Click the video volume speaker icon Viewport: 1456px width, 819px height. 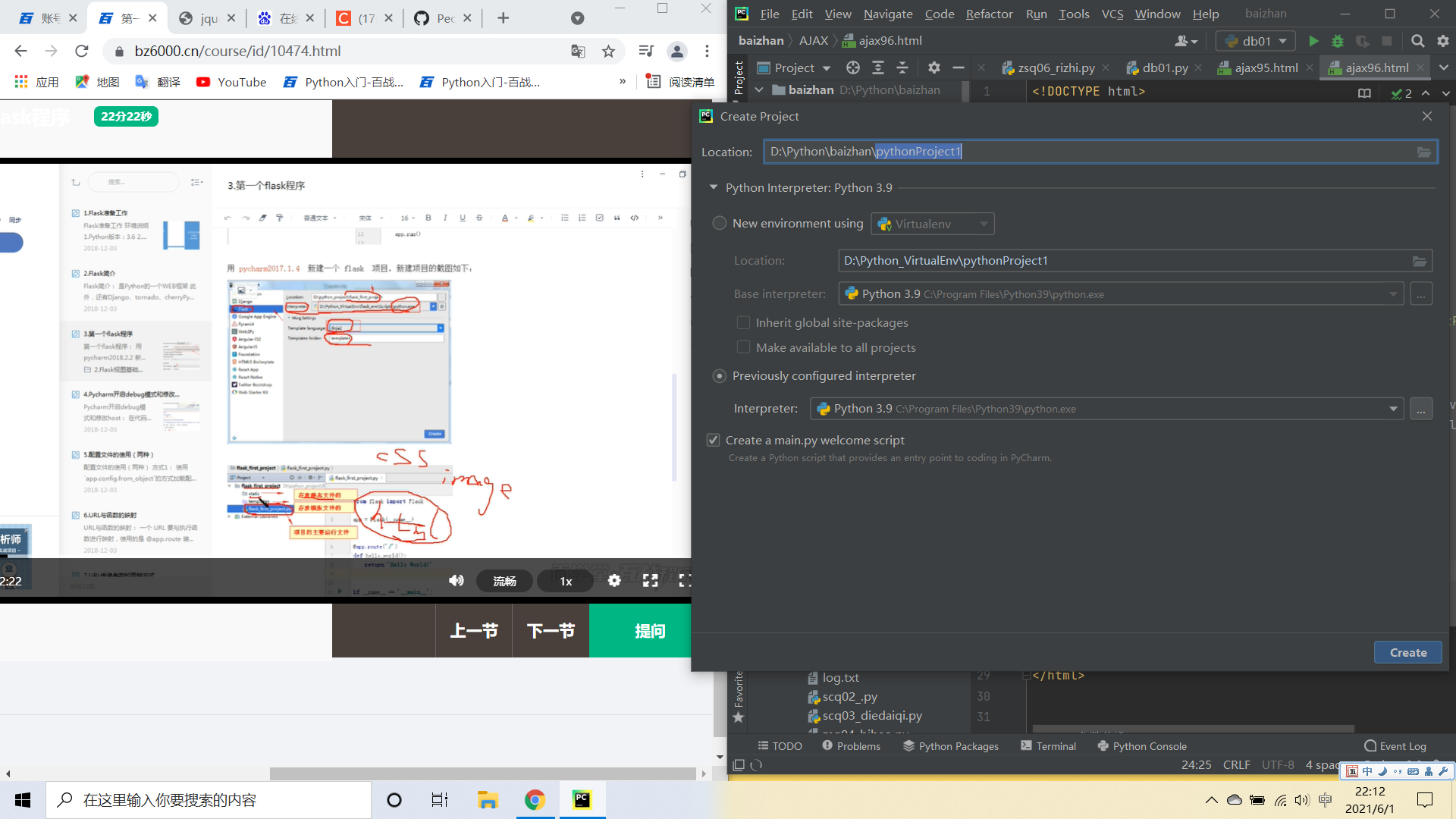click(456, 581)
